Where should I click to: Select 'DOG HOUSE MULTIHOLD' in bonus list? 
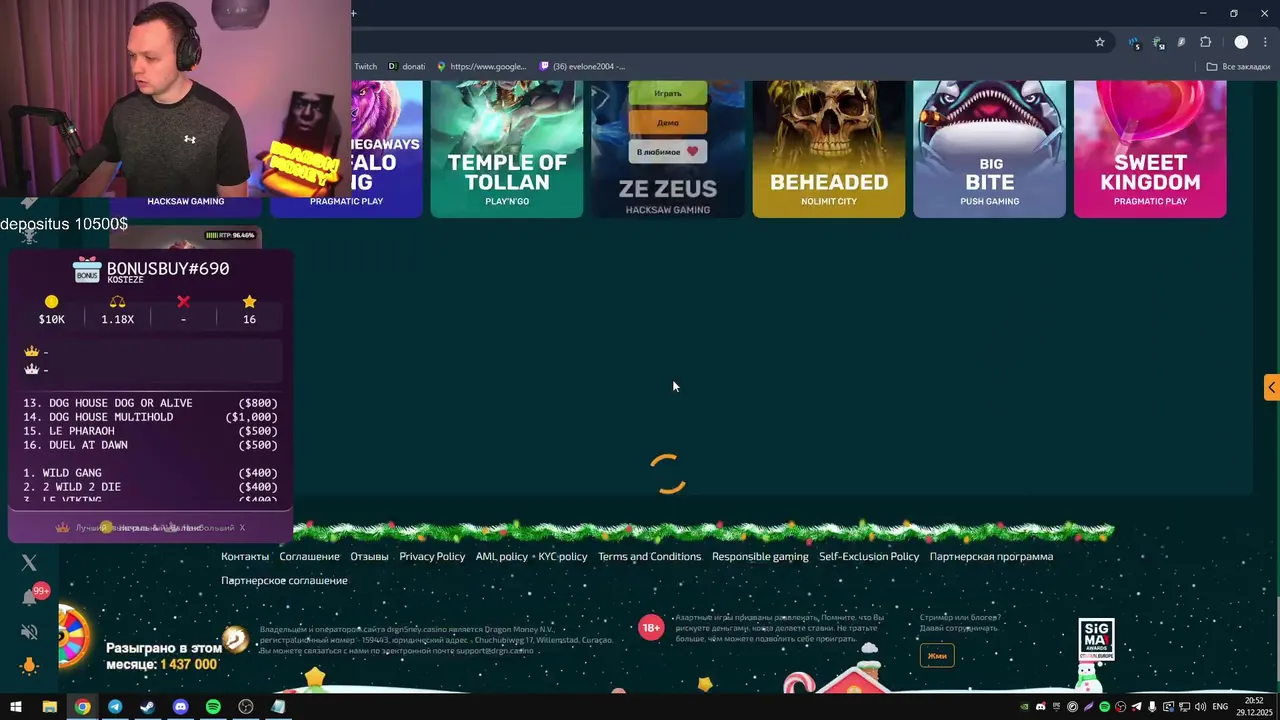[x=150, y=417]
